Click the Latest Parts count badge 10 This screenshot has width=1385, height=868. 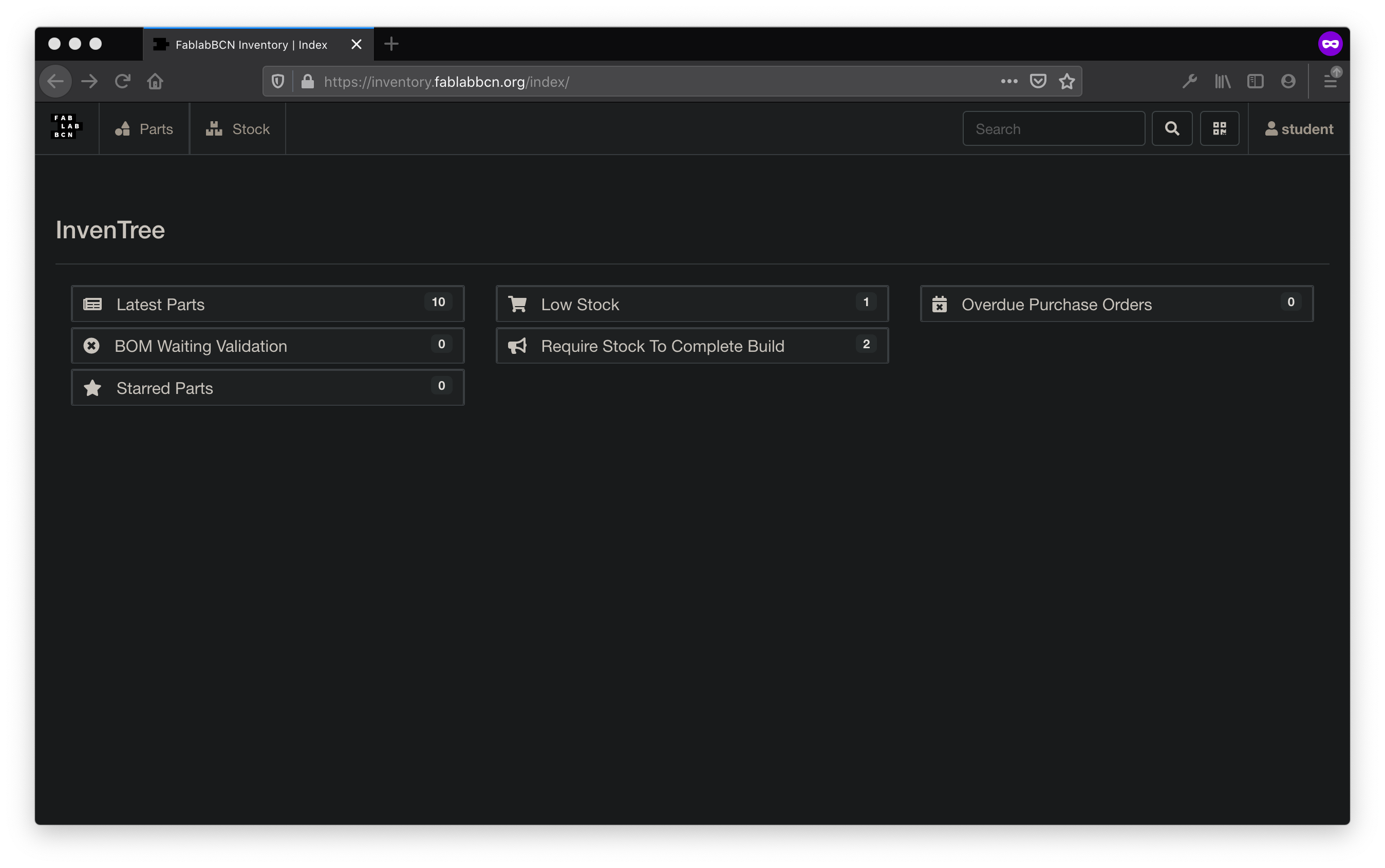(438, 302)
